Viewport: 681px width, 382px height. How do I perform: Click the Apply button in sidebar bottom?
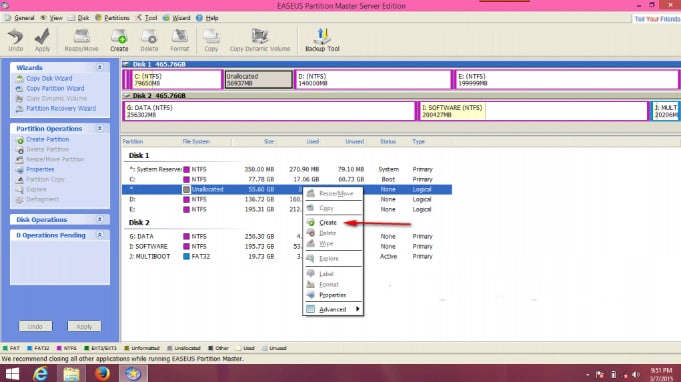(x=84, y=326)
